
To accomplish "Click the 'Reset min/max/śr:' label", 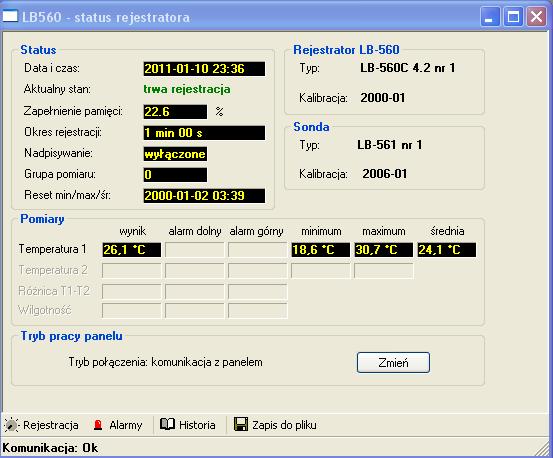I will 67,195.
